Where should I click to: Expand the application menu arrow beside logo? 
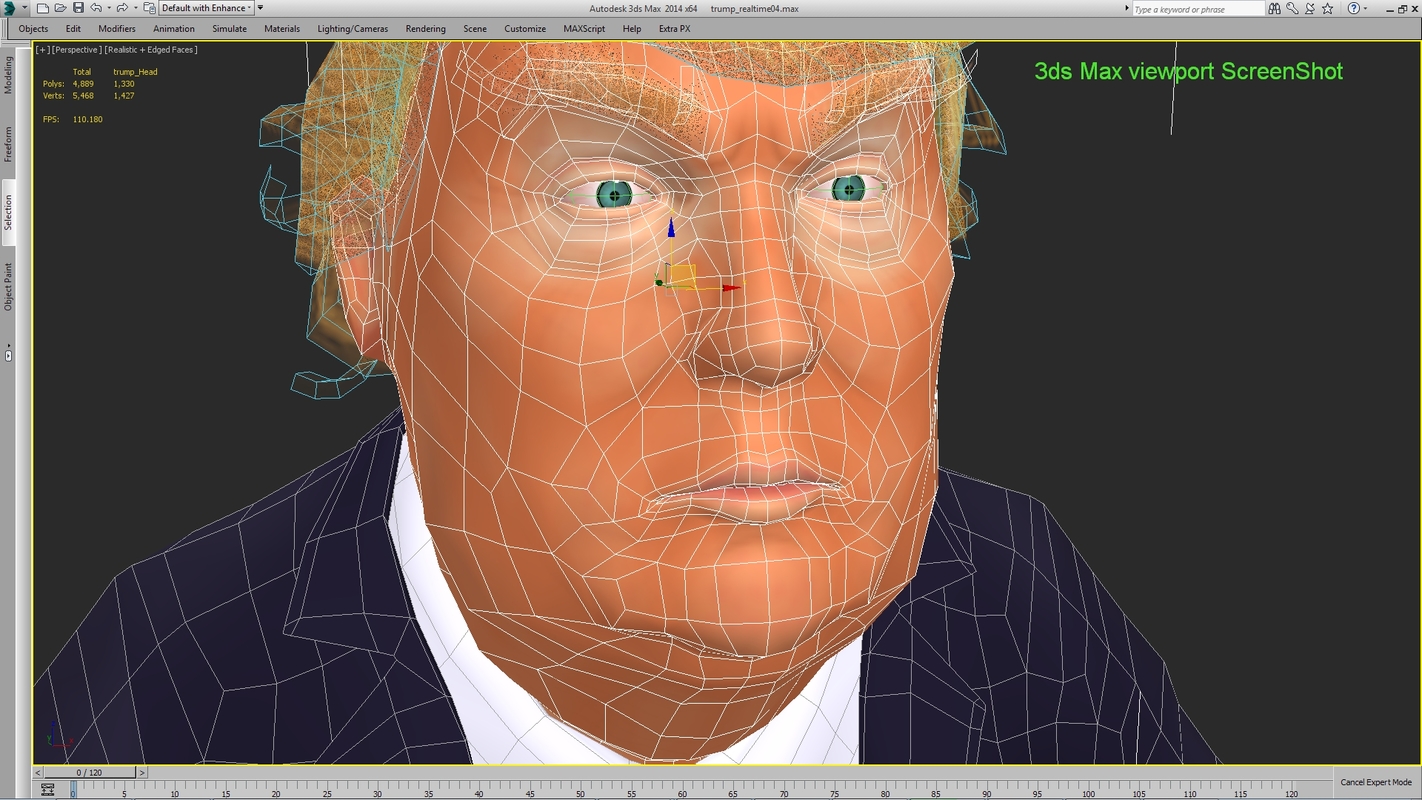[x=25, y=8]
